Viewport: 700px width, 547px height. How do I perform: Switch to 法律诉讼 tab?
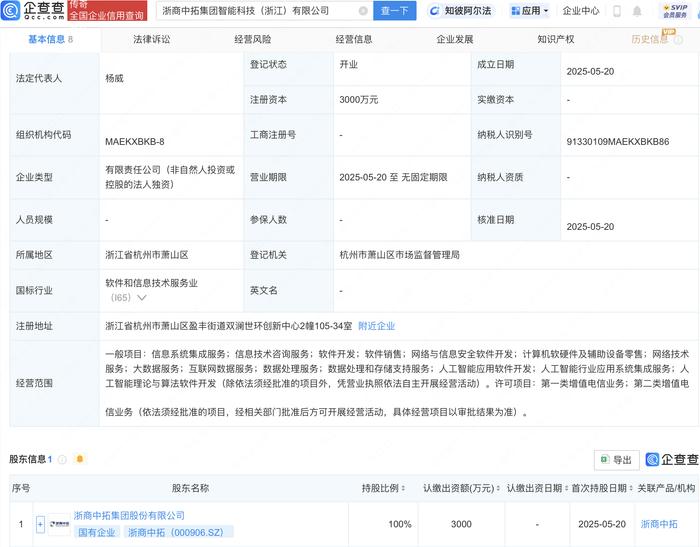tap(152, 39)
